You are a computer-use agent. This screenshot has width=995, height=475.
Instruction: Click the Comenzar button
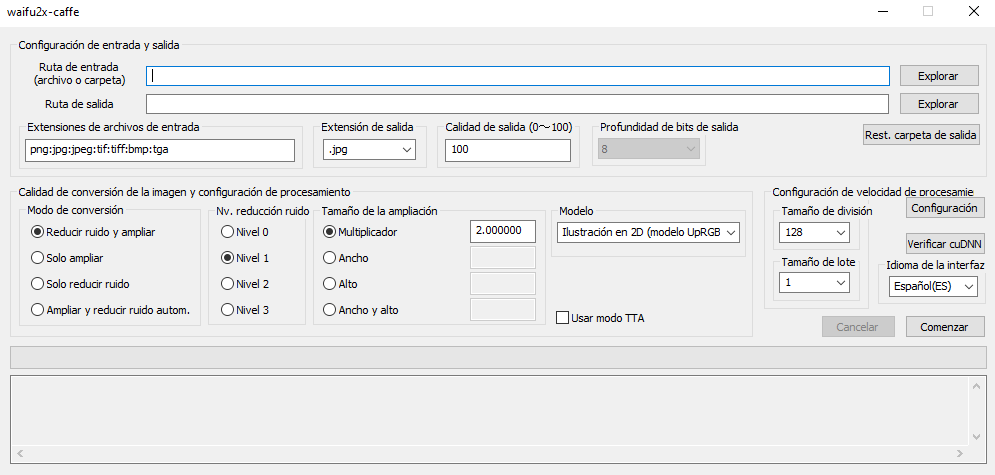pyautogui.click(x=944, y=327)
